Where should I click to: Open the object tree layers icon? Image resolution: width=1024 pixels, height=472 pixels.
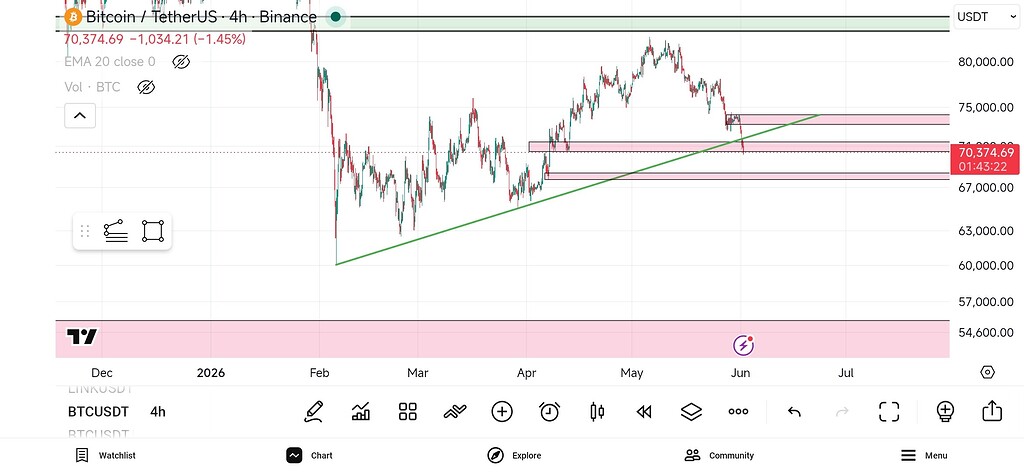[691, 412]
